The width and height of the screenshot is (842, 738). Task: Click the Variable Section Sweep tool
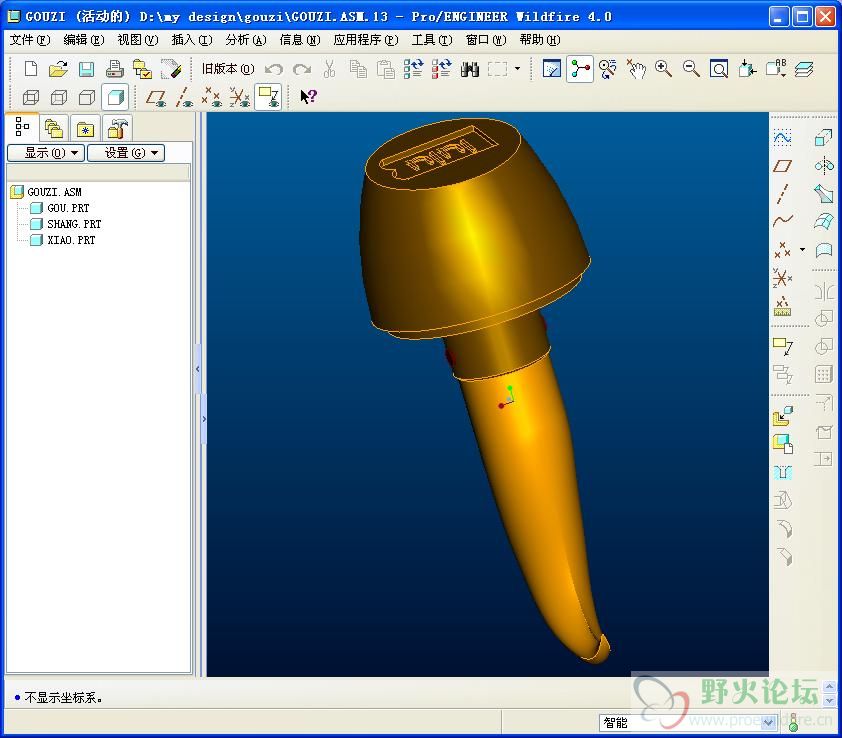(x=822, y=194)
